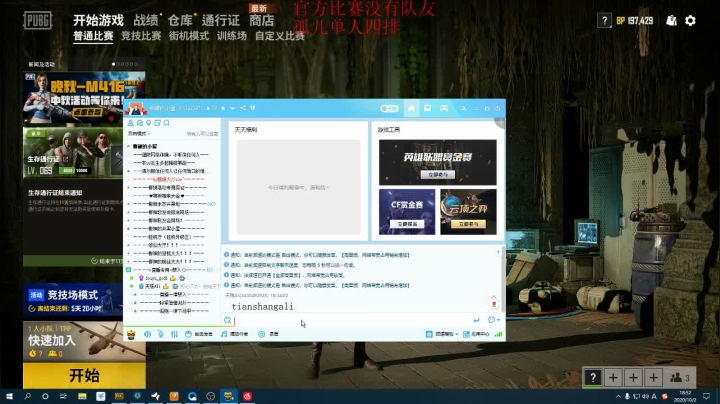This screenshot has height=404, width=720.
Task: Favorite channel with star icon
Action: coord(223,108)
